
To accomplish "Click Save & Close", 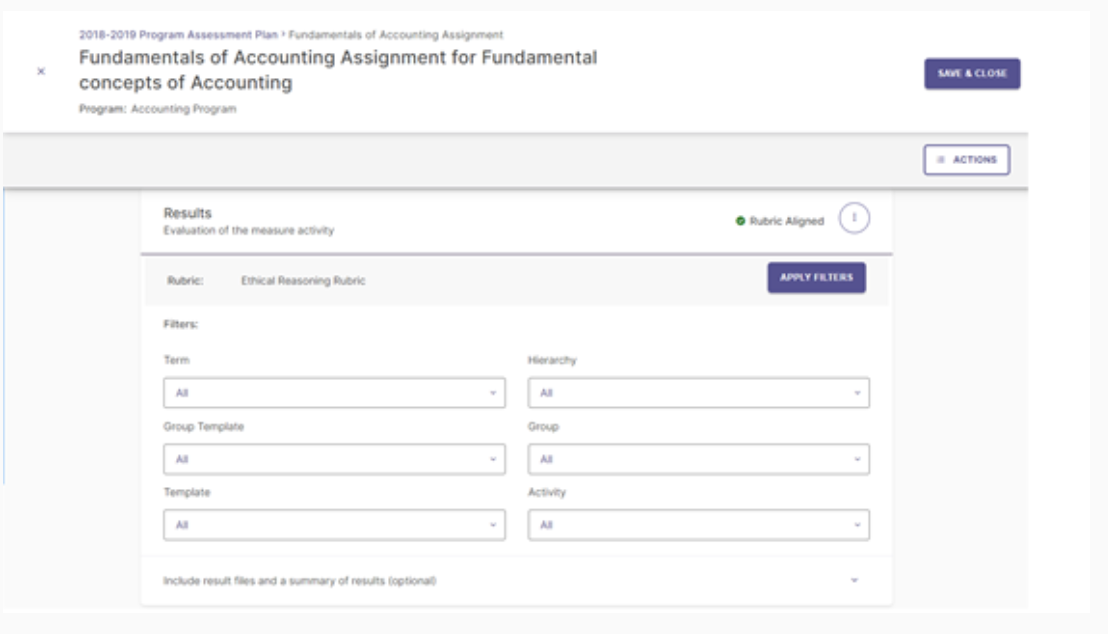I will tap(971, 73).
